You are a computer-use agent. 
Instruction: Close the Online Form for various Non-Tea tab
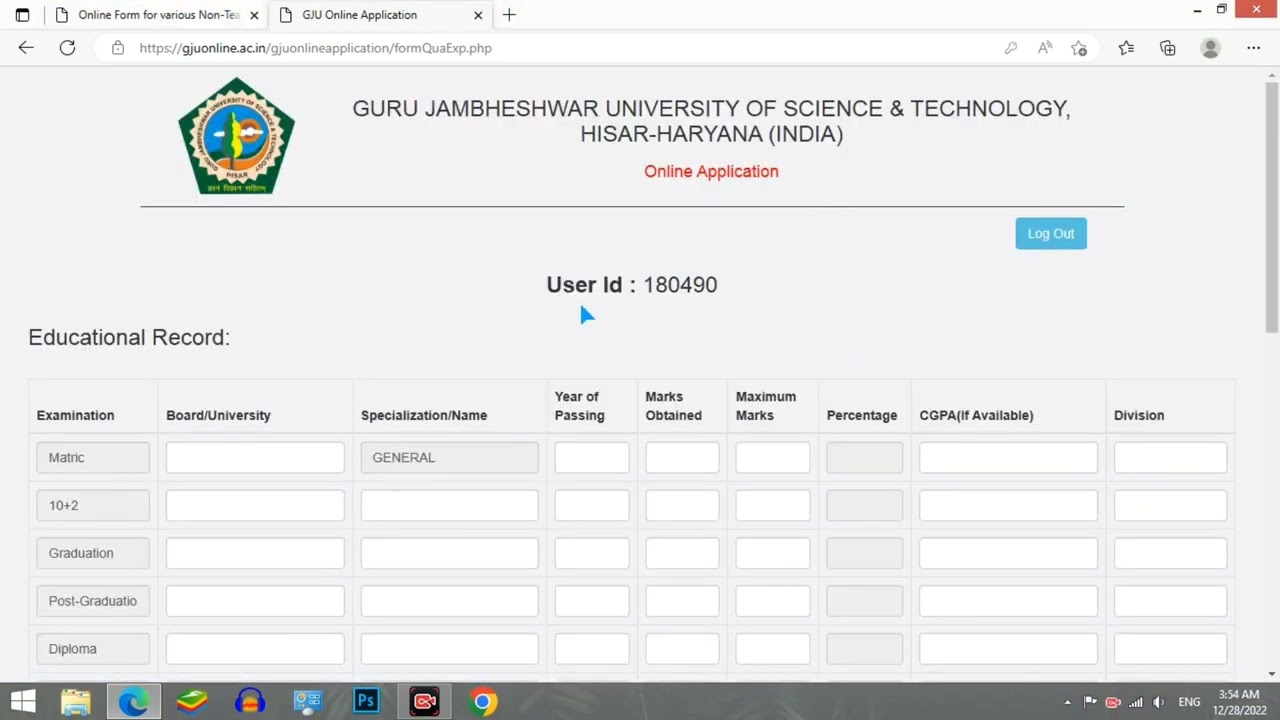pos(254,15)
